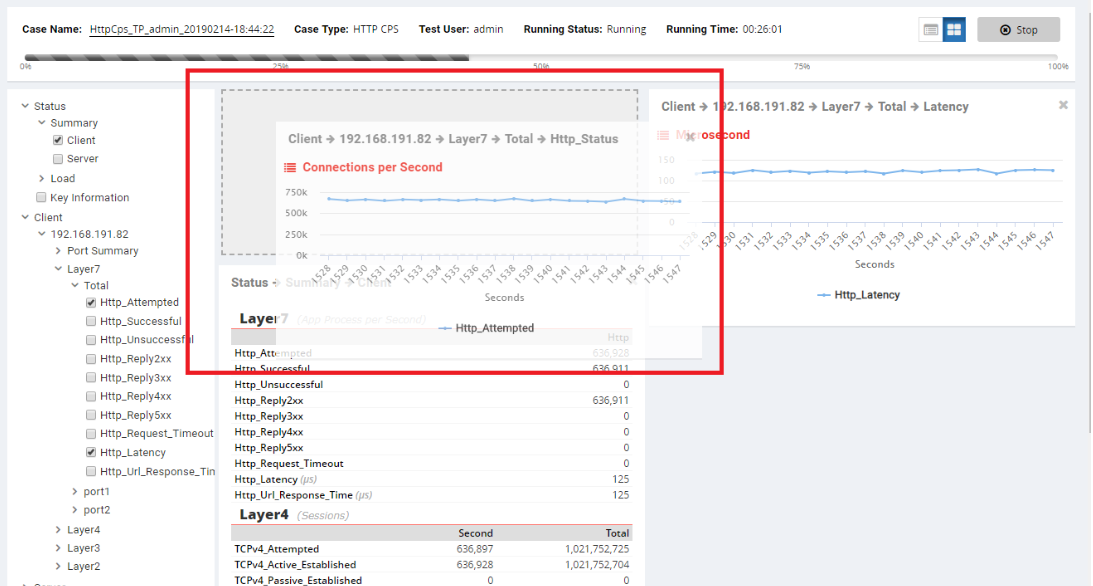
Task: Check the Http_Reply2xx checkbox
Action: click(x=91, y=359)
